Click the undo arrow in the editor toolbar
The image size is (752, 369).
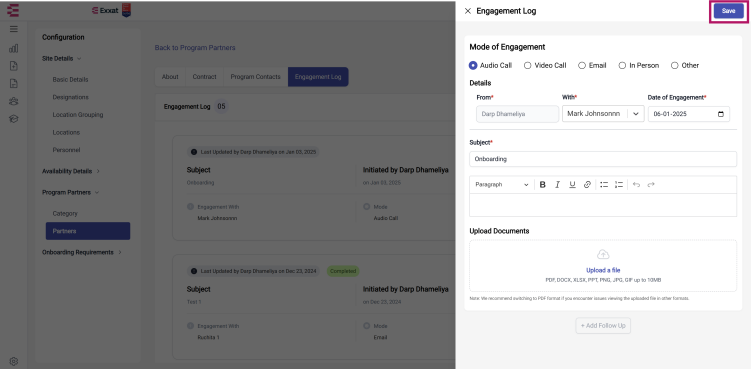pyautogui.click(x=636, y=185)
